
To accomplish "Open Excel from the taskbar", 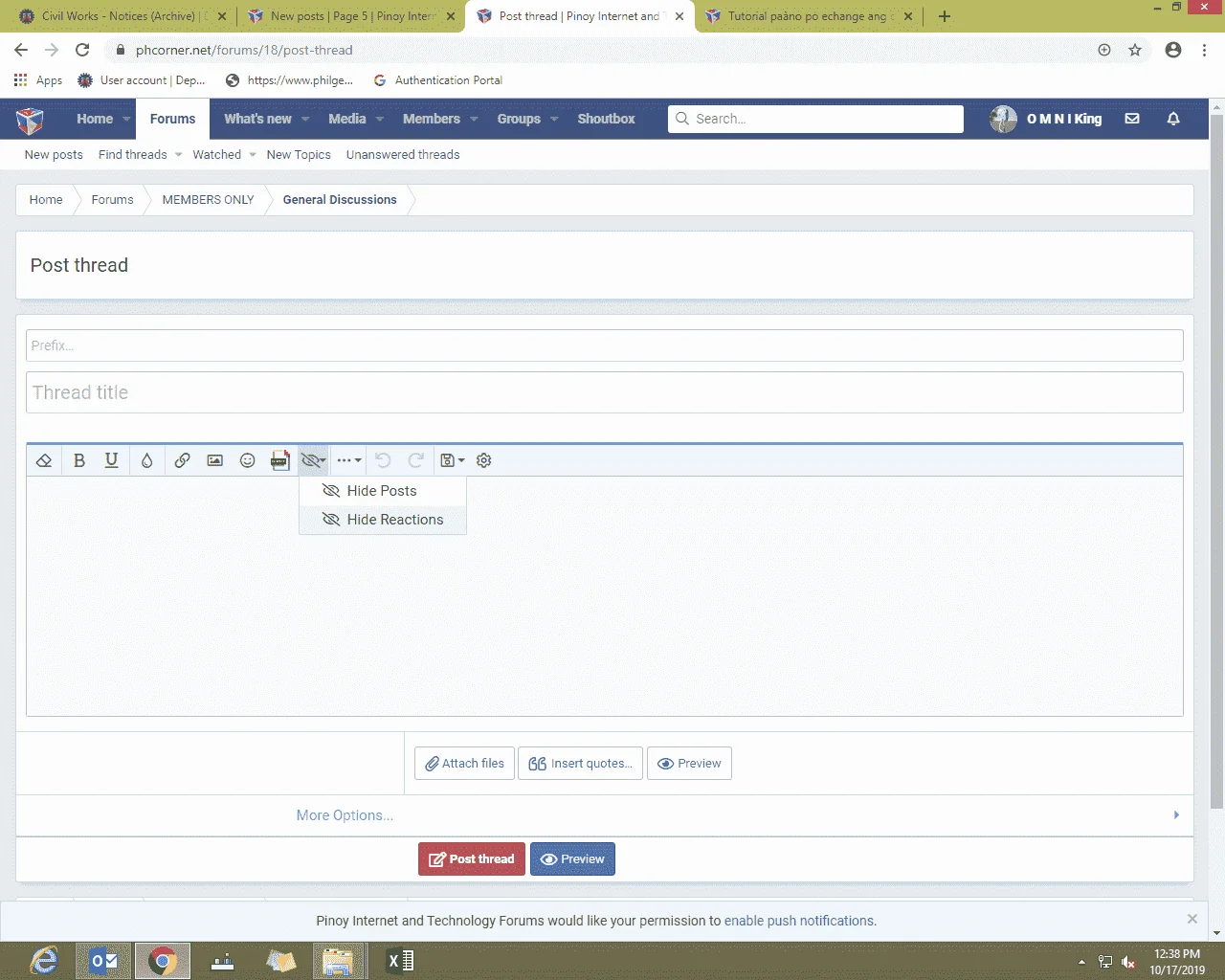I will (400, 961).
